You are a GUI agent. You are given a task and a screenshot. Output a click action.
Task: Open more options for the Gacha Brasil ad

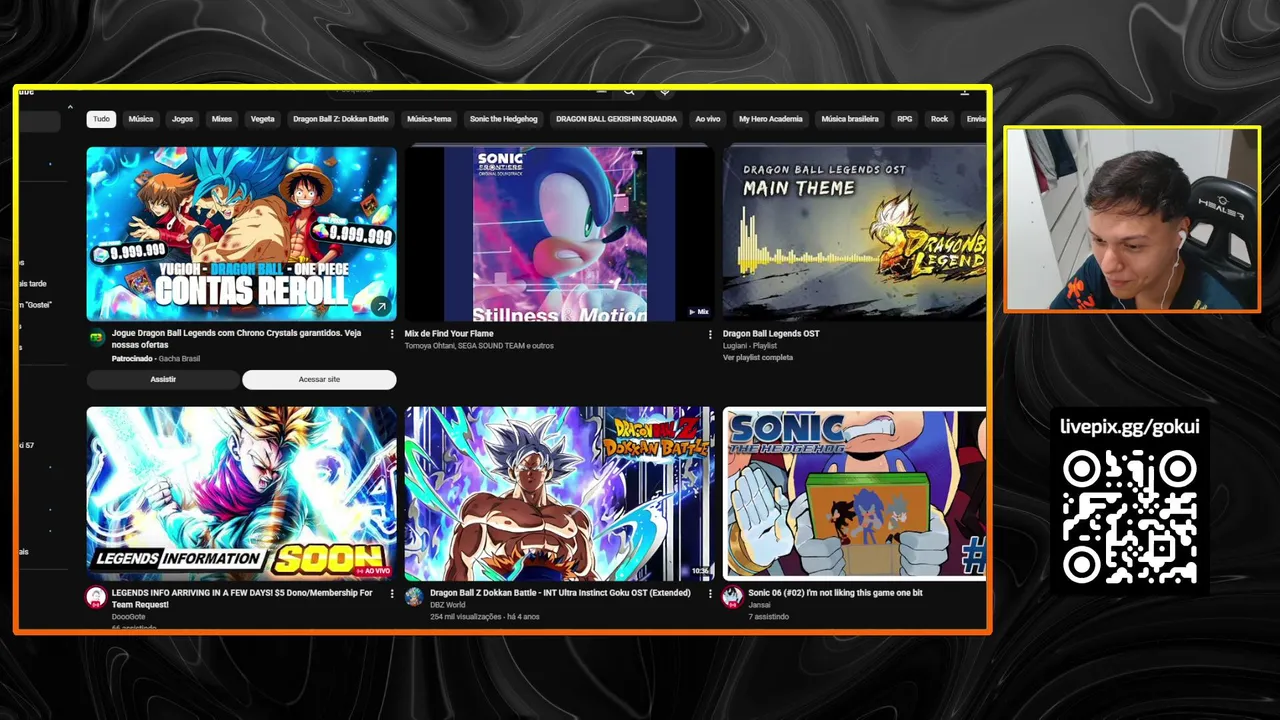click(391, 334)
